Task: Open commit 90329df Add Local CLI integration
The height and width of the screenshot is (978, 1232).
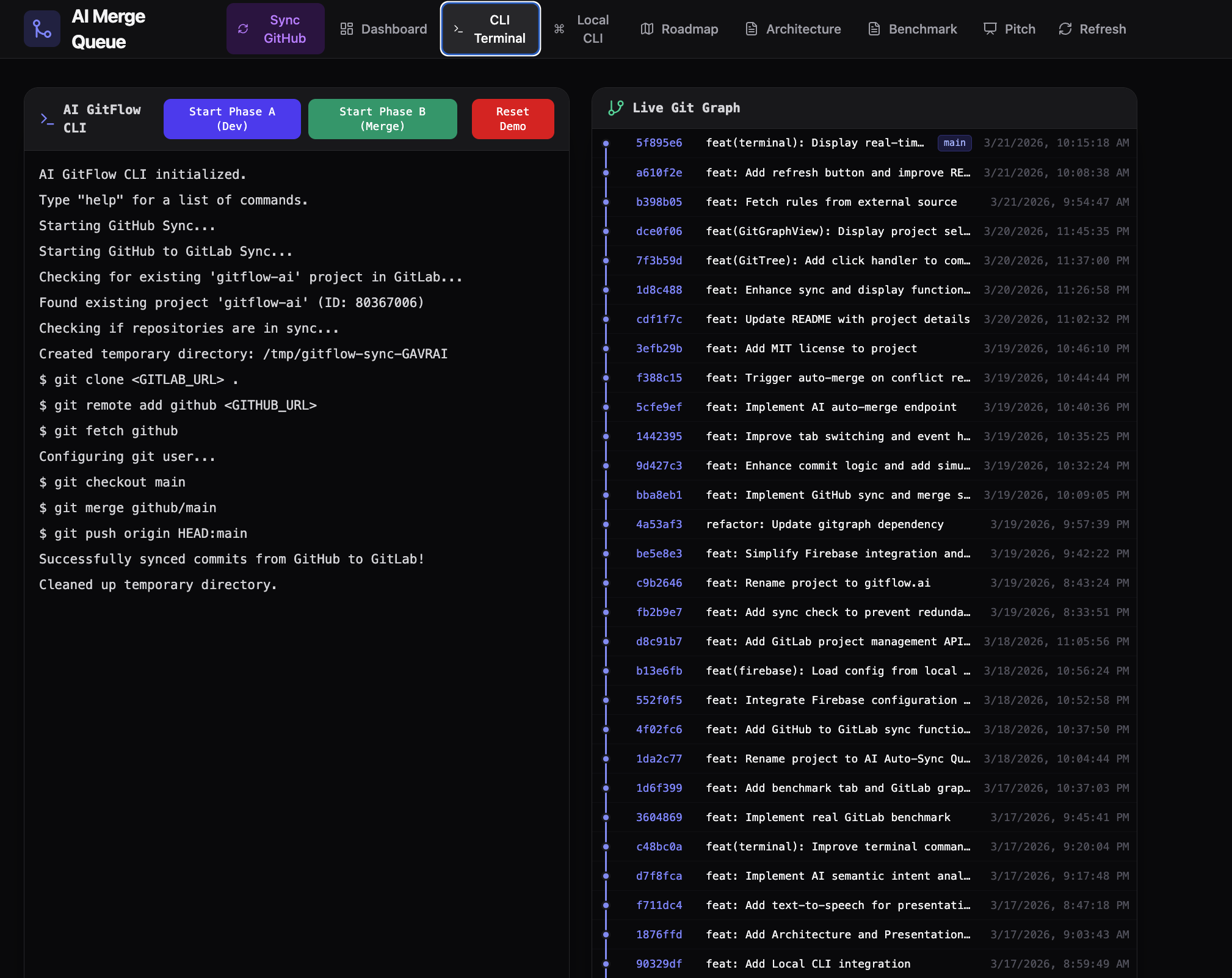Action: pos(808,964)
